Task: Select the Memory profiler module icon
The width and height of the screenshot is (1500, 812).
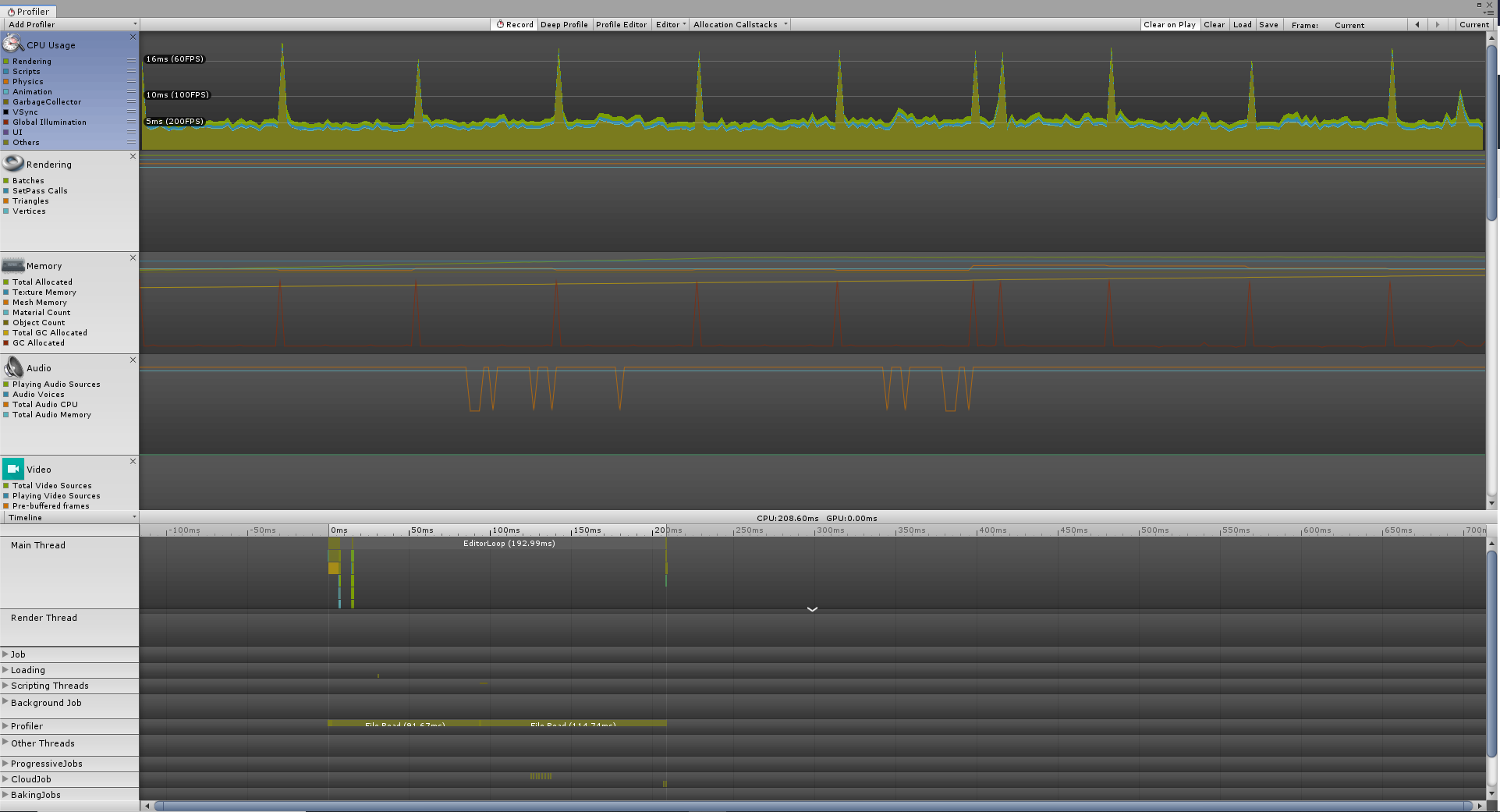Action: pyautogui.click(x=13, y=265)
